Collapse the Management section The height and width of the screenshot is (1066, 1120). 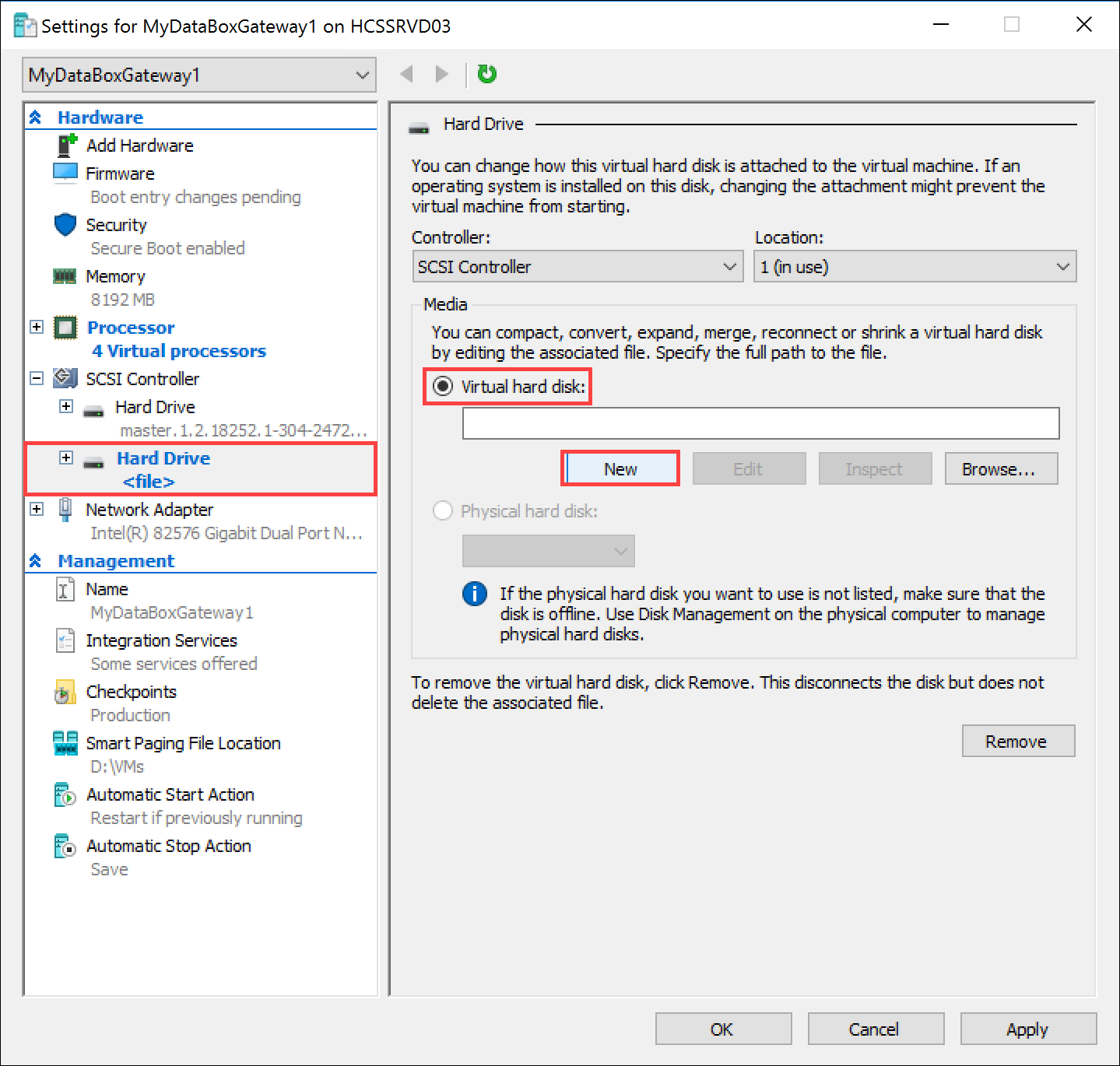point(35,561)
